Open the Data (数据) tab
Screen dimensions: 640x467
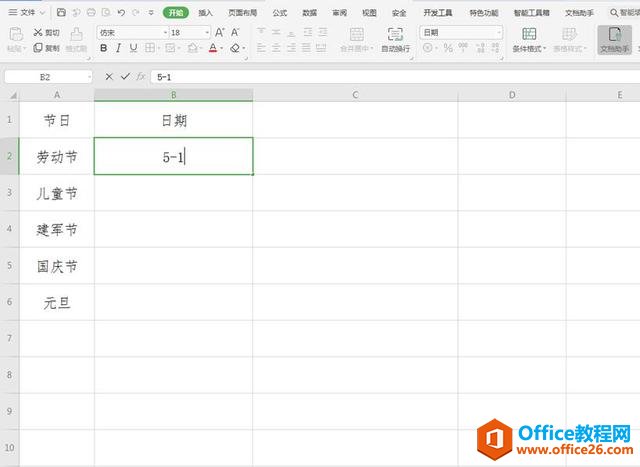(x=310, y=13)
